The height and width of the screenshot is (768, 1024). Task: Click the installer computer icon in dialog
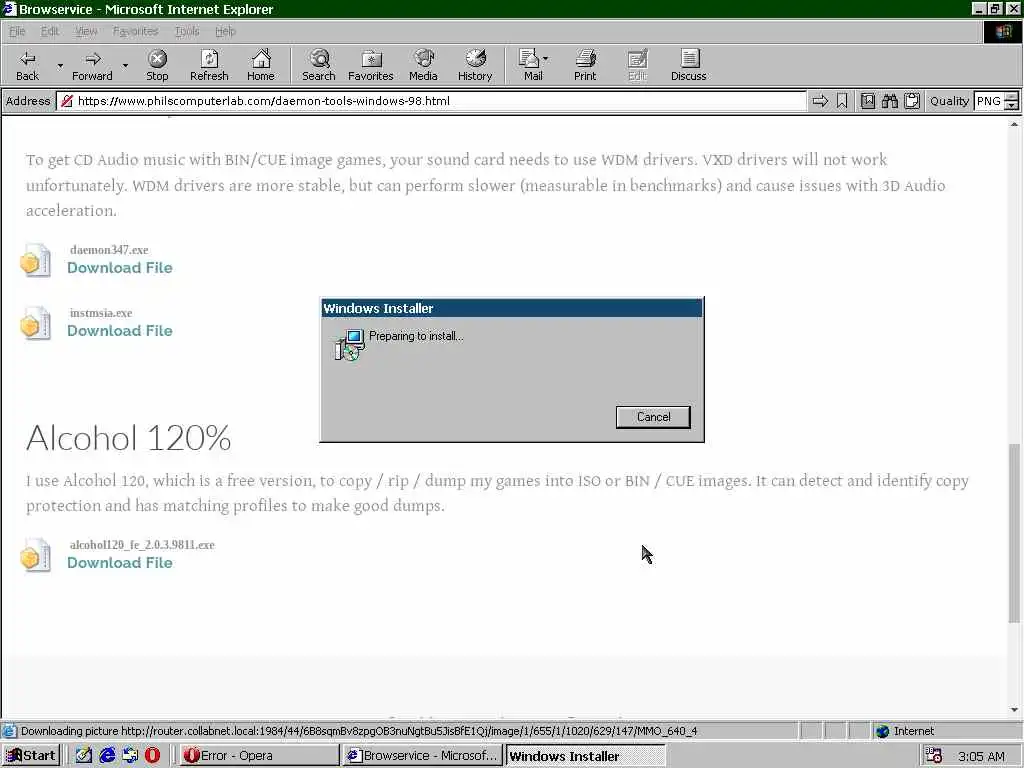349,344
